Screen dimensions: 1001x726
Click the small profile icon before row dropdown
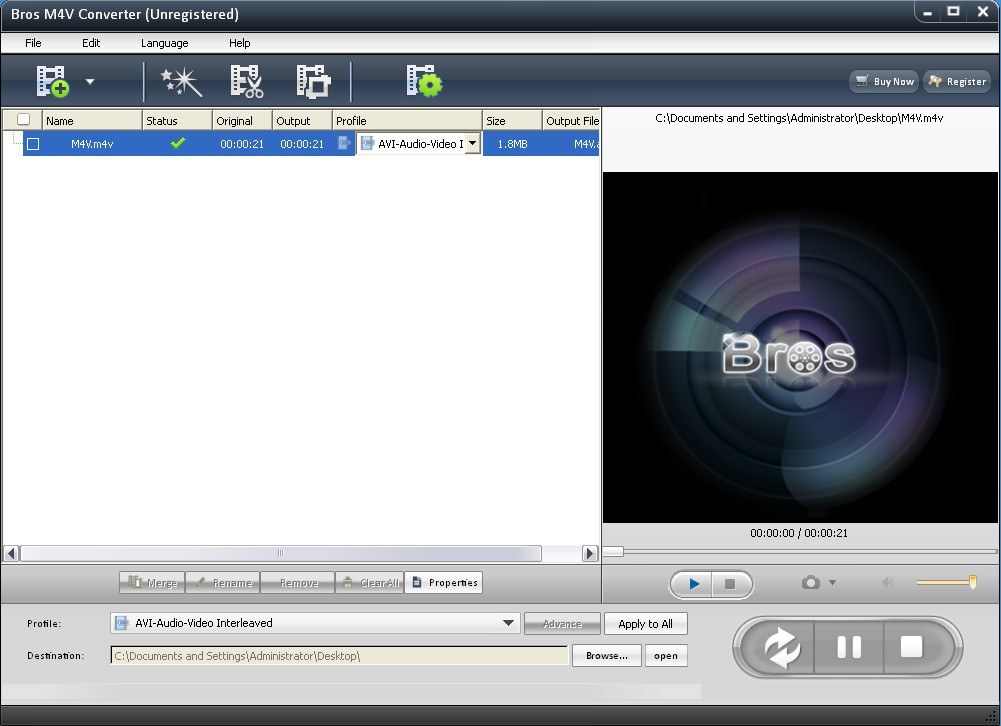[344, 143]
